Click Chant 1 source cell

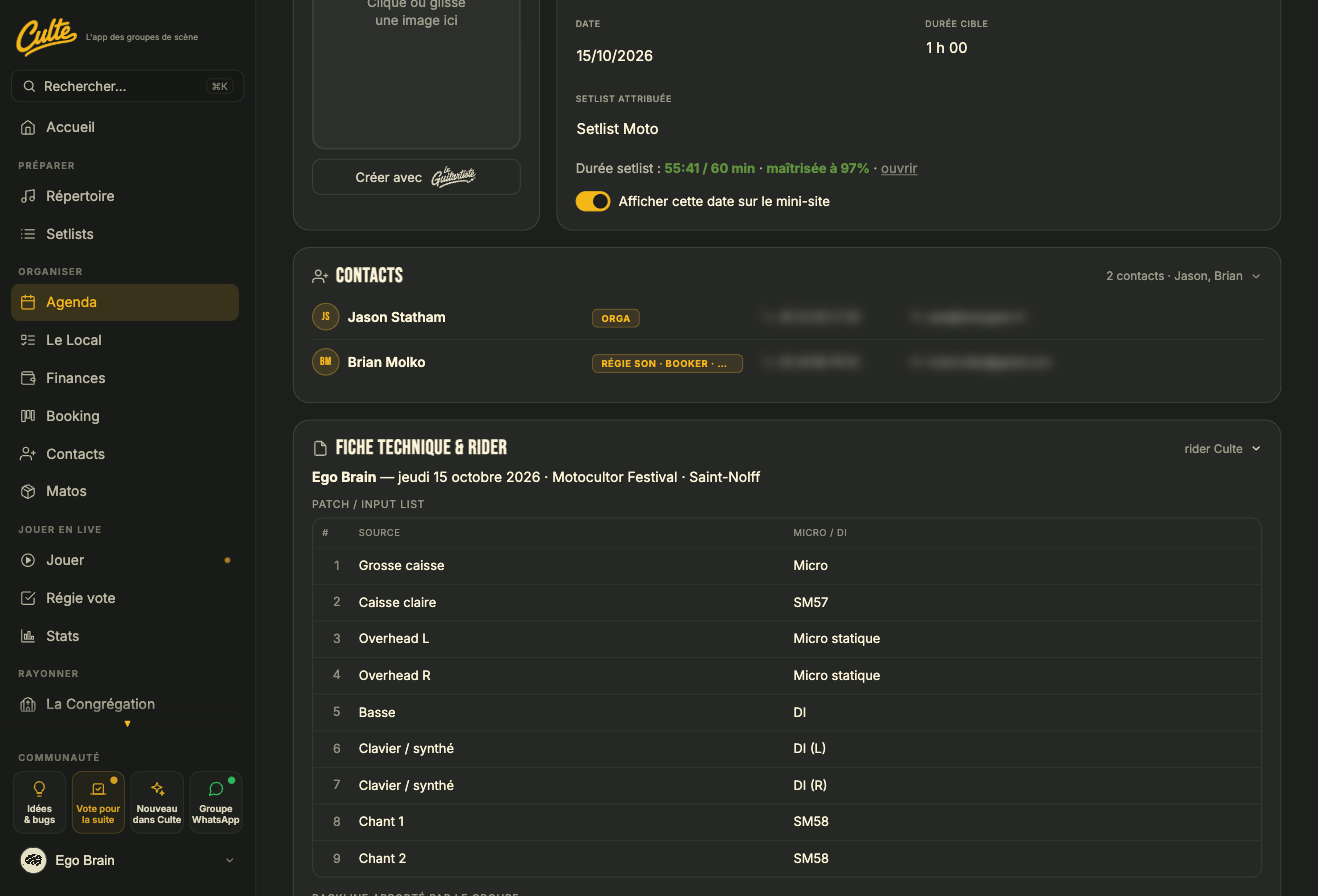pyautogui.click(x=382, y=821)
